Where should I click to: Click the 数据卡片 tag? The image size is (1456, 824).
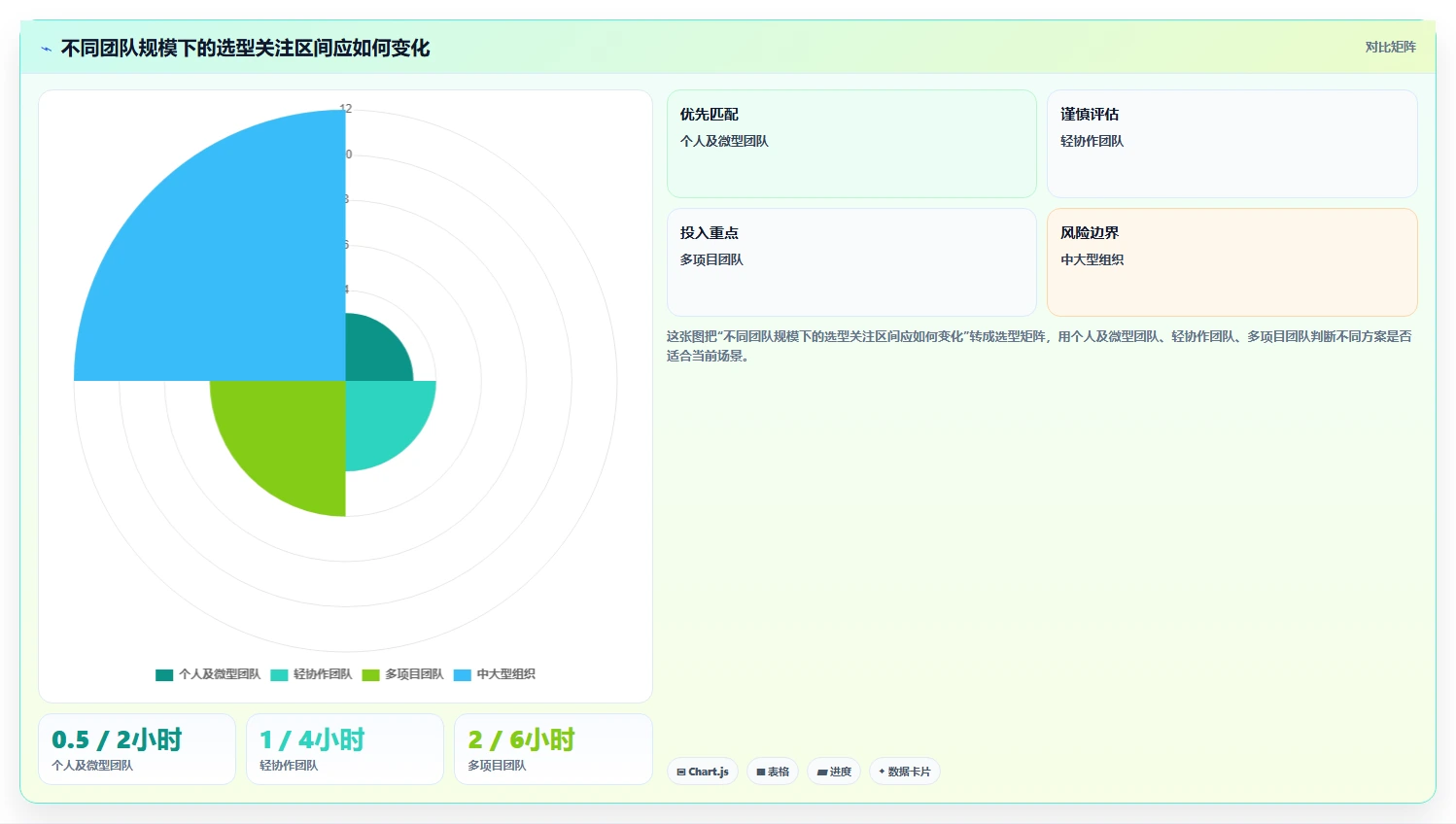[x=905, y=772]
